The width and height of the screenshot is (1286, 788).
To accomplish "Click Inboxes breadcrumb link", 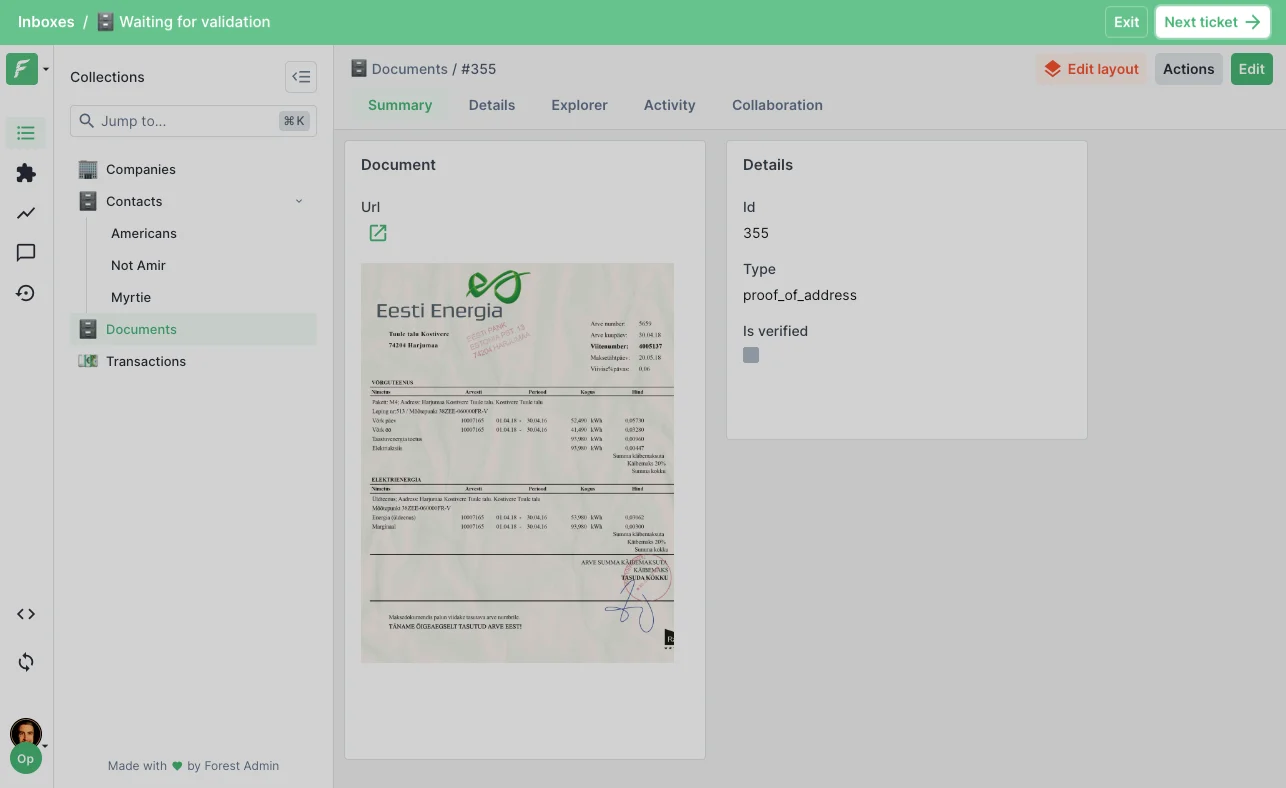I will click(46, 22).
